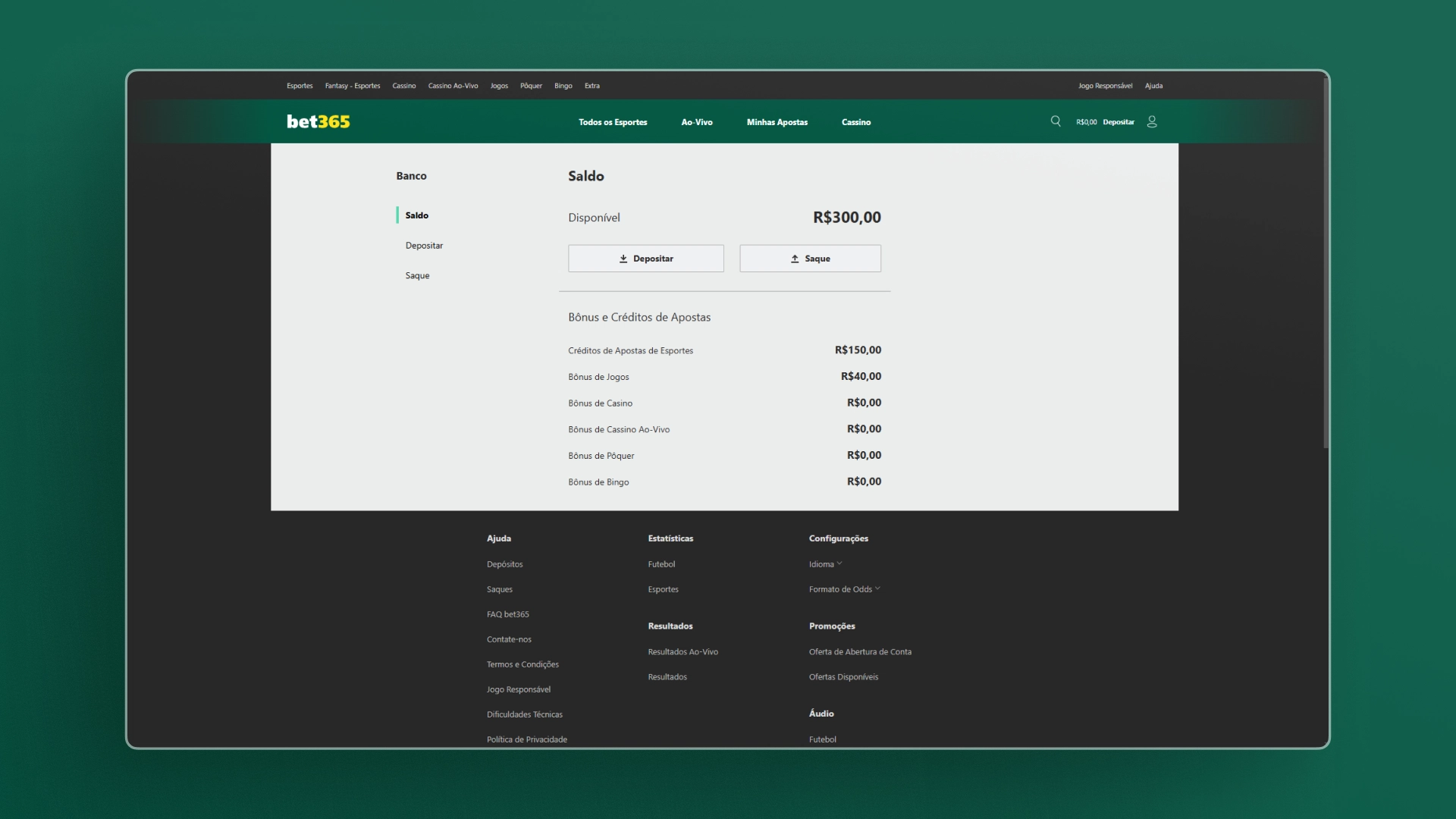Open Todos os Esportes navigation tab
This screenshot has width=1456, height=819.
pyautogui.click(x=613, y=122)
